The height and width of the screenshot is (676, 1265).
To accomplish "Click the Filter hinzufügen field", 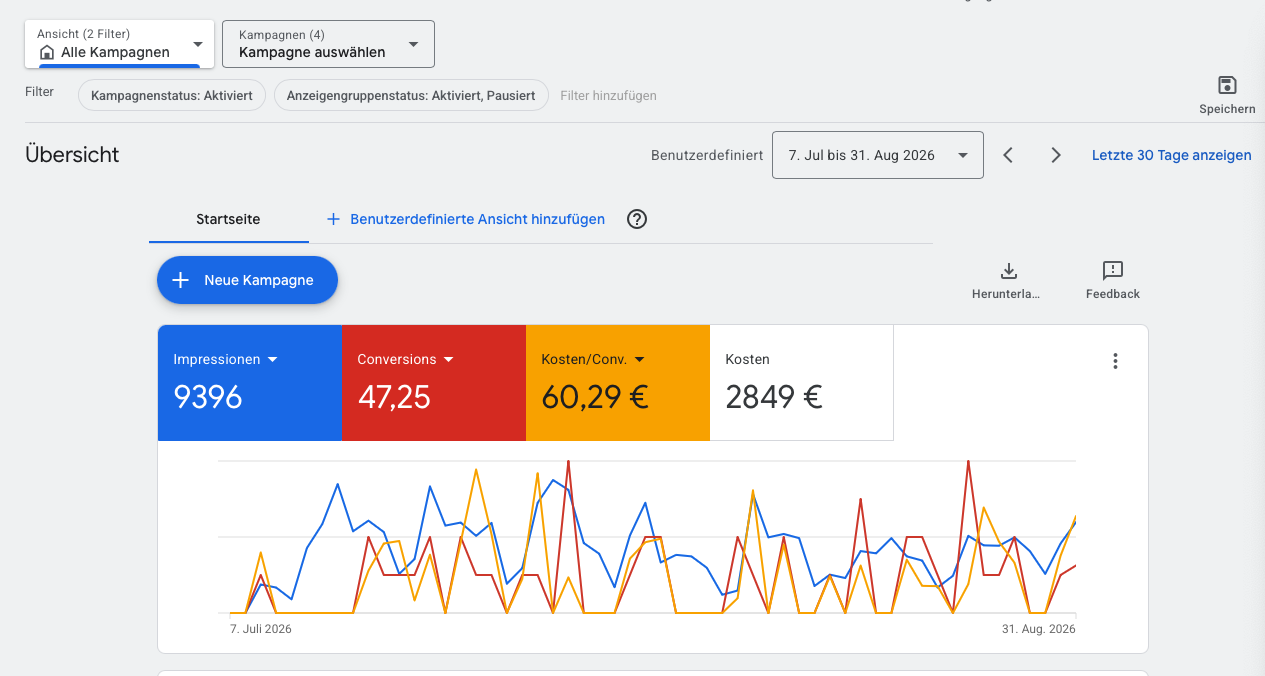I will pos(608,96).
